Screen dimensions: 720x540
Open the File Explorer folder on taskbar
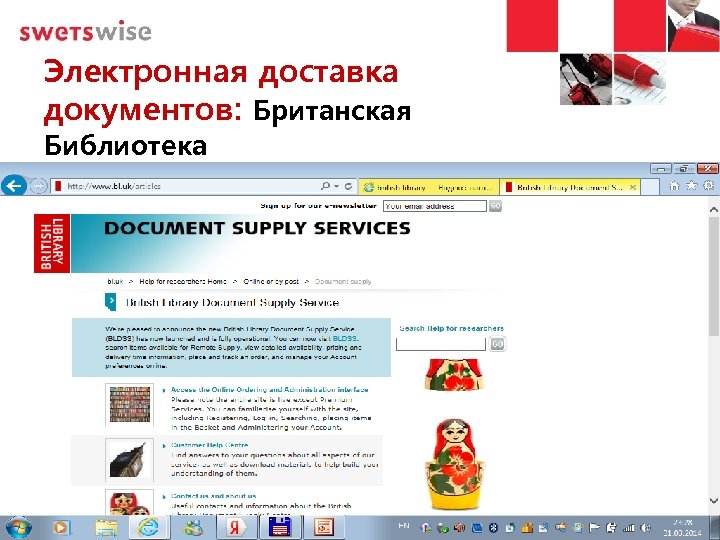(107, 528)
